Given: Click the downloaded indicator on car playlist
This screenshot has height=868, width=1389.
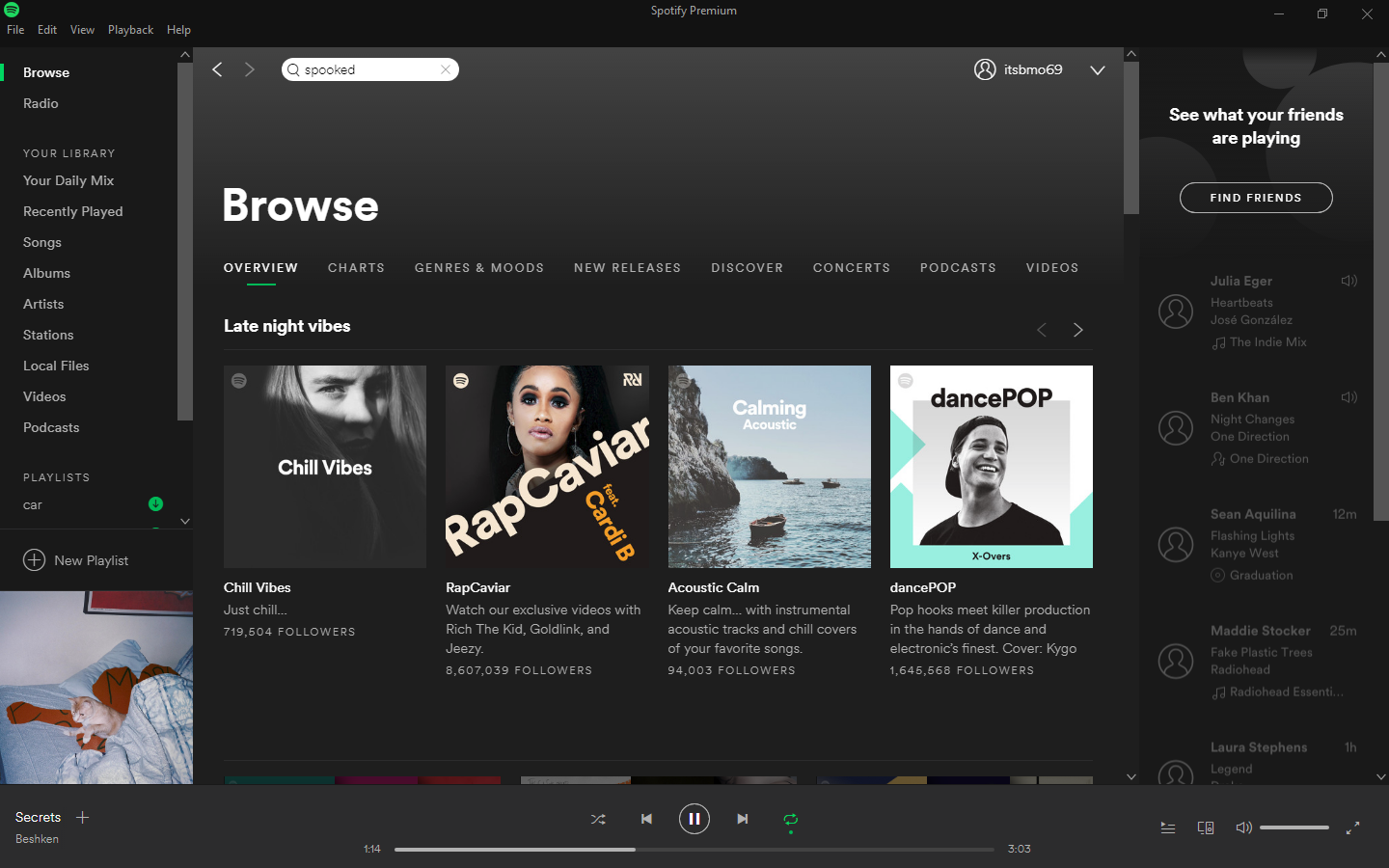Looking at the screenshot, I should click(155, 503).
